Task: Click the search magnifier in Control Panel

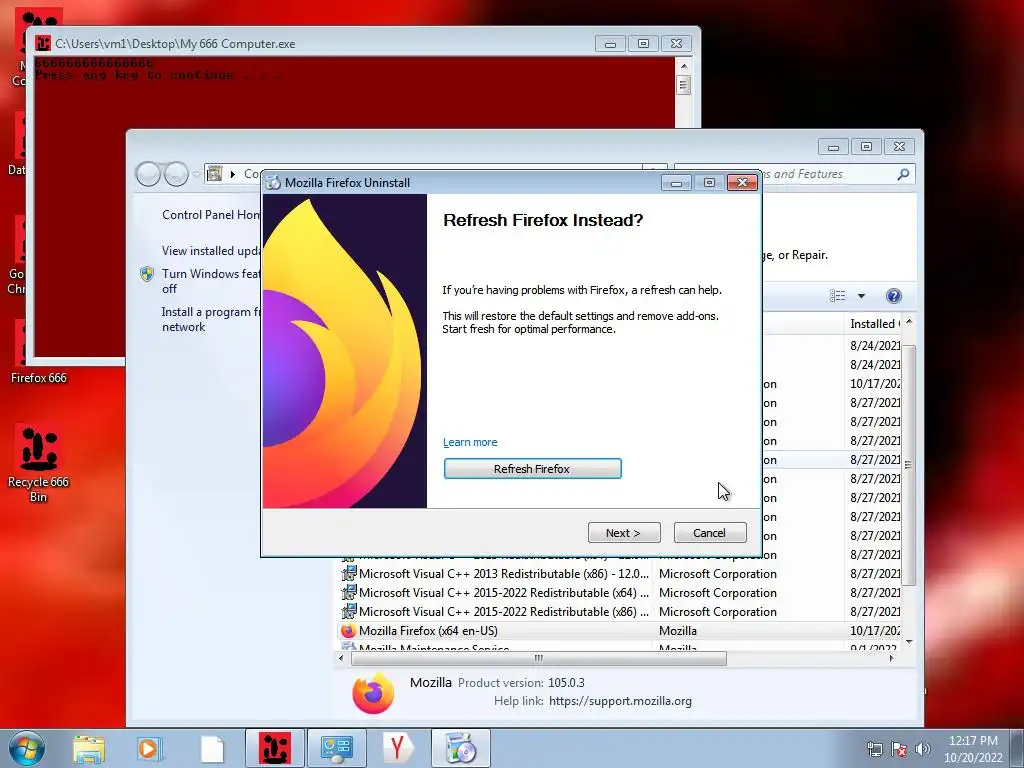Action: (x=903, y=174)
